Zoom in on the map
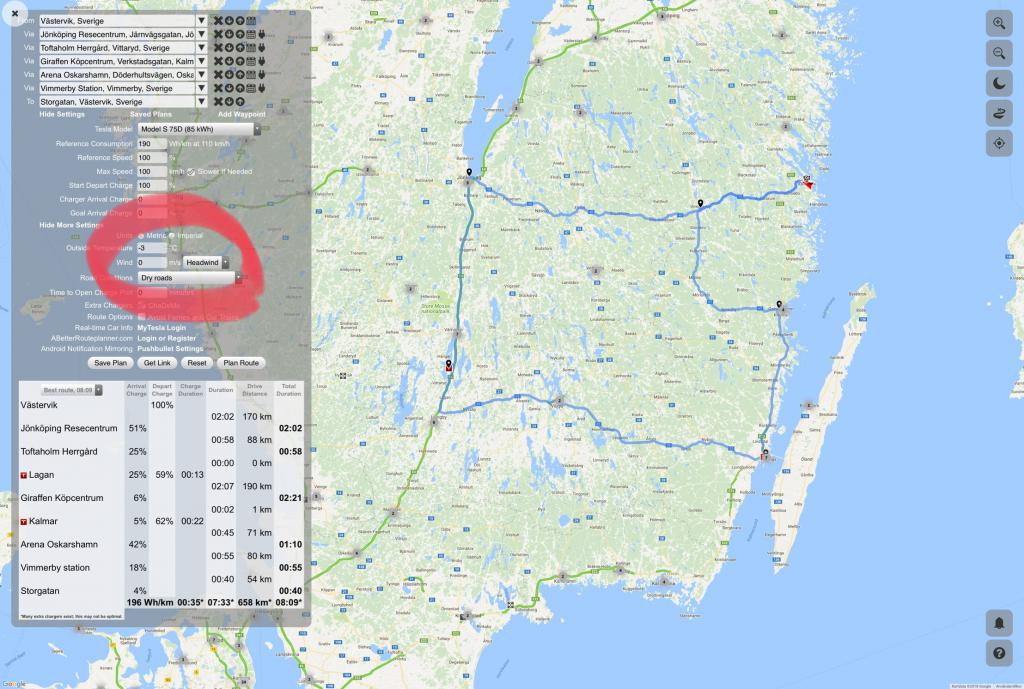Viewport: 1024px width, 689px height. tap(998, 22)
